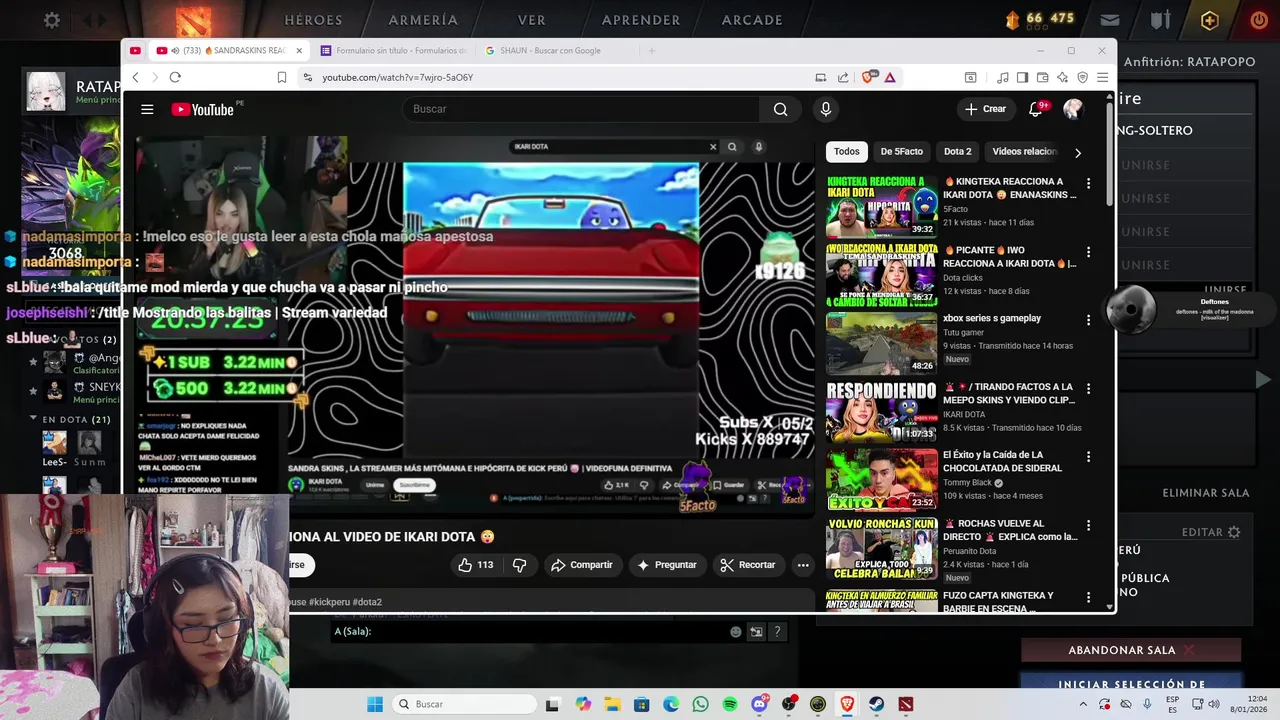The width and height of the screenshot is (1280, 720).
Task: Open YouTube notifications bell
Action: [1036, 109]
